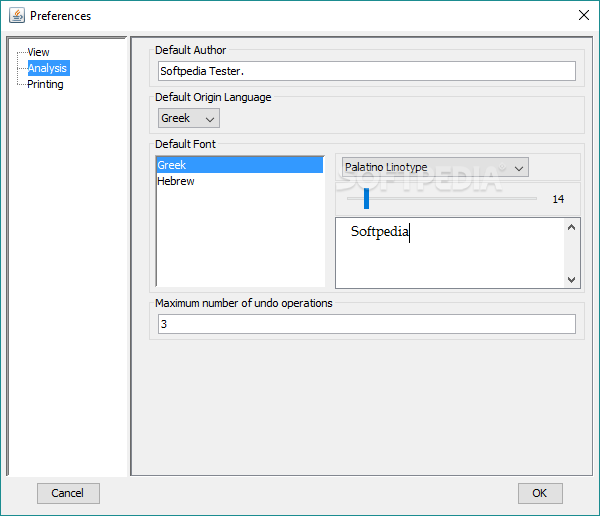Close the Preferences dialog
This screenshot has width=600, height=516.
pos(584,15)
